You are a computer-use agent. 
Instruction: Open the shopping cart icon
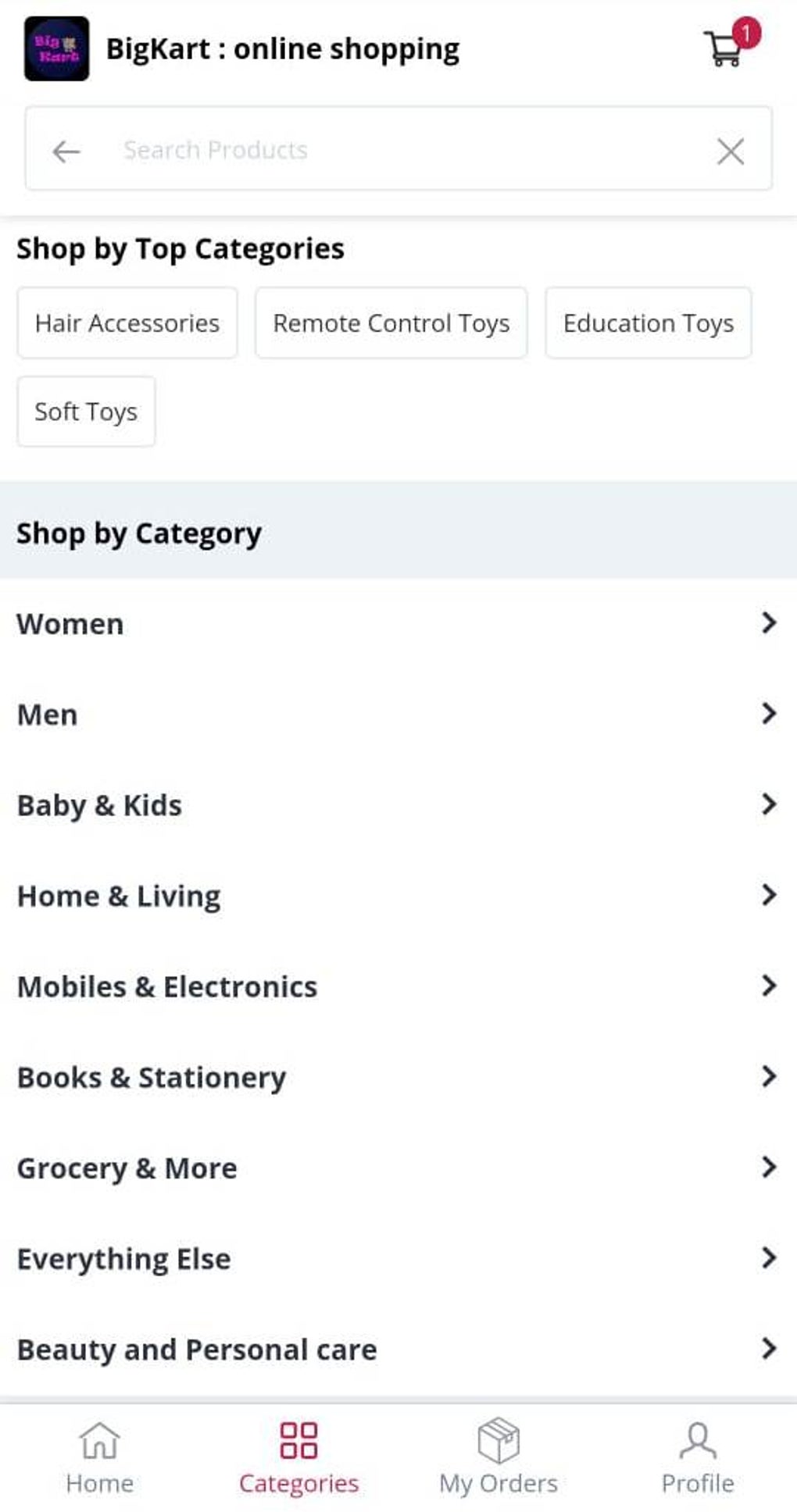725,48
